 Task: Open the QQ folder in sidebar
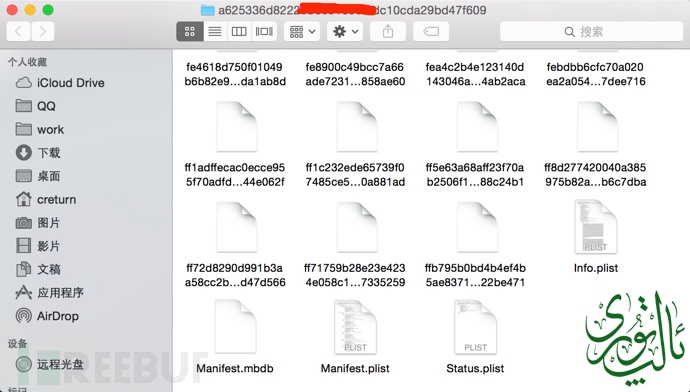pyautogui.click(x=35, y=106)
